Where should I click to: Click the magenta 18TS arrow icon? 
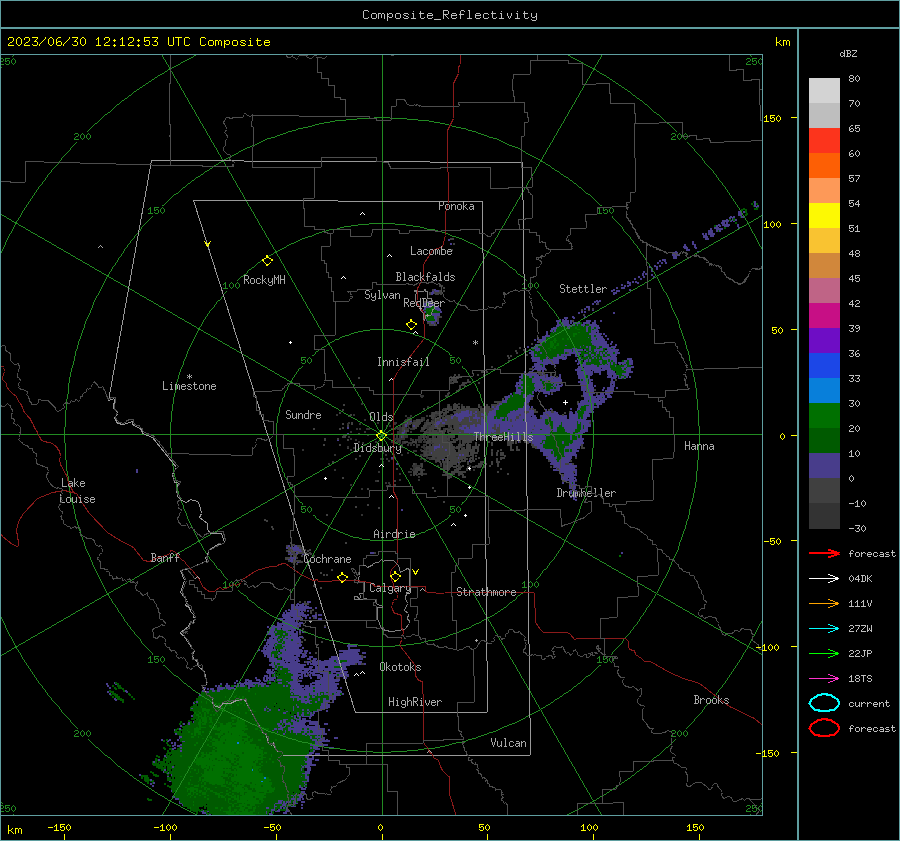pyautogui.click(x=824, y=679)
